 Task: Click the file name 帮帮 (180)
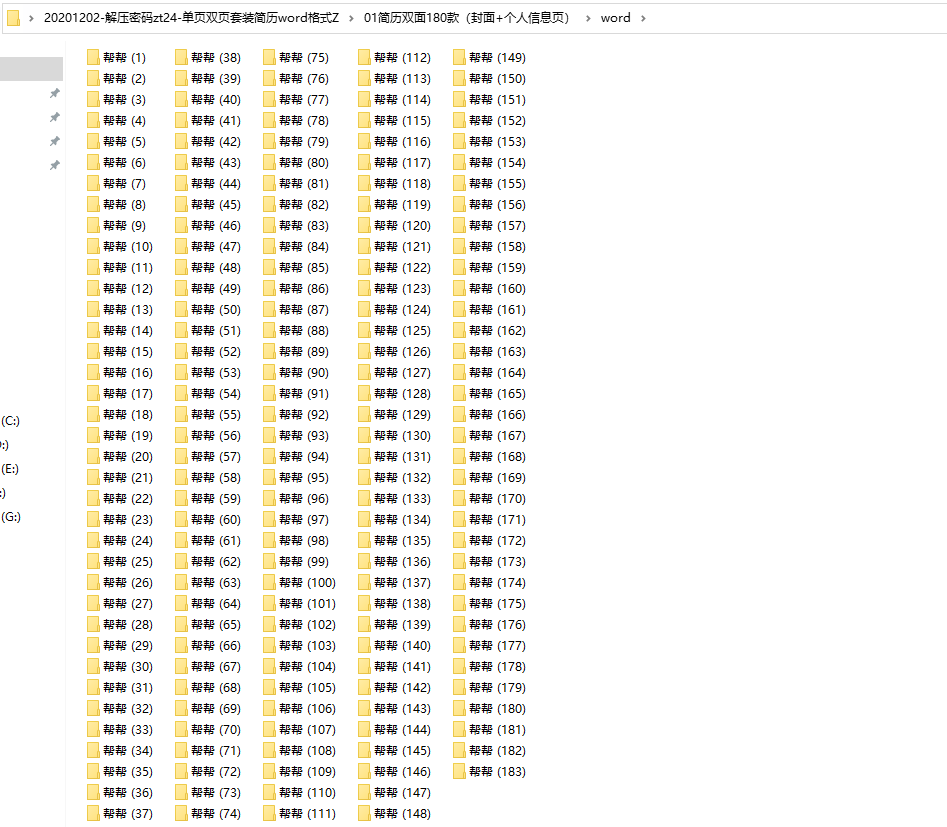498,709
